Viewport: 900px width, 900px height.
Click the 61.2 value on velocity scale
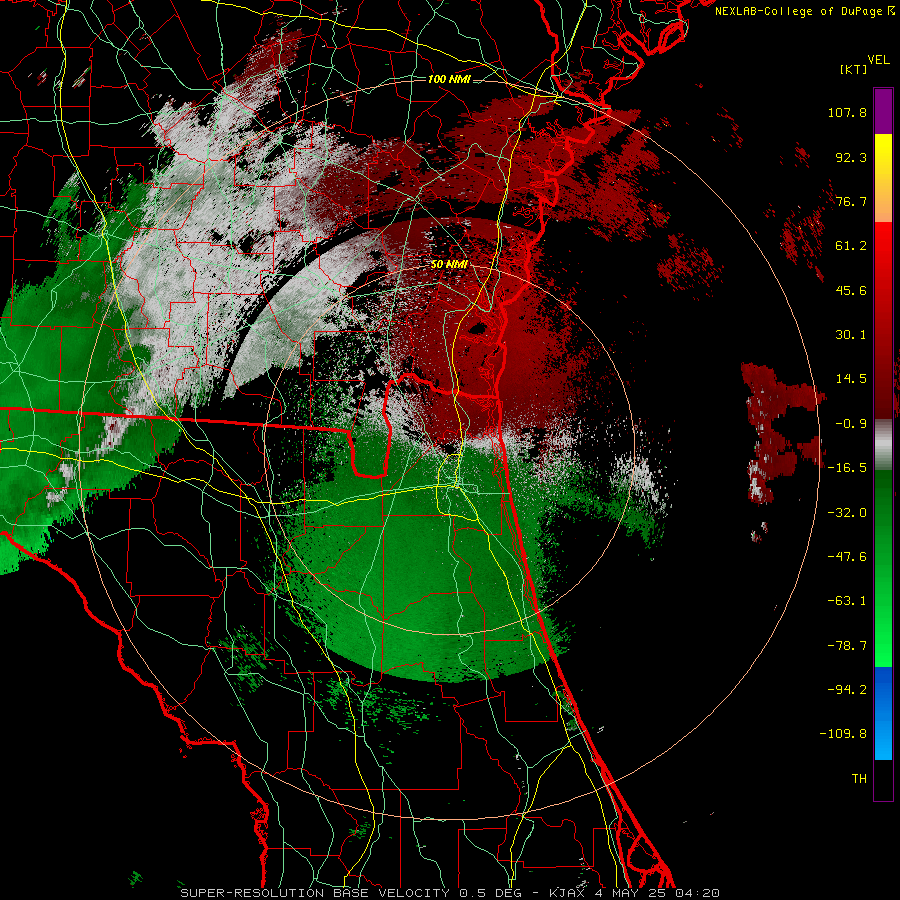[x=851, y=246]
